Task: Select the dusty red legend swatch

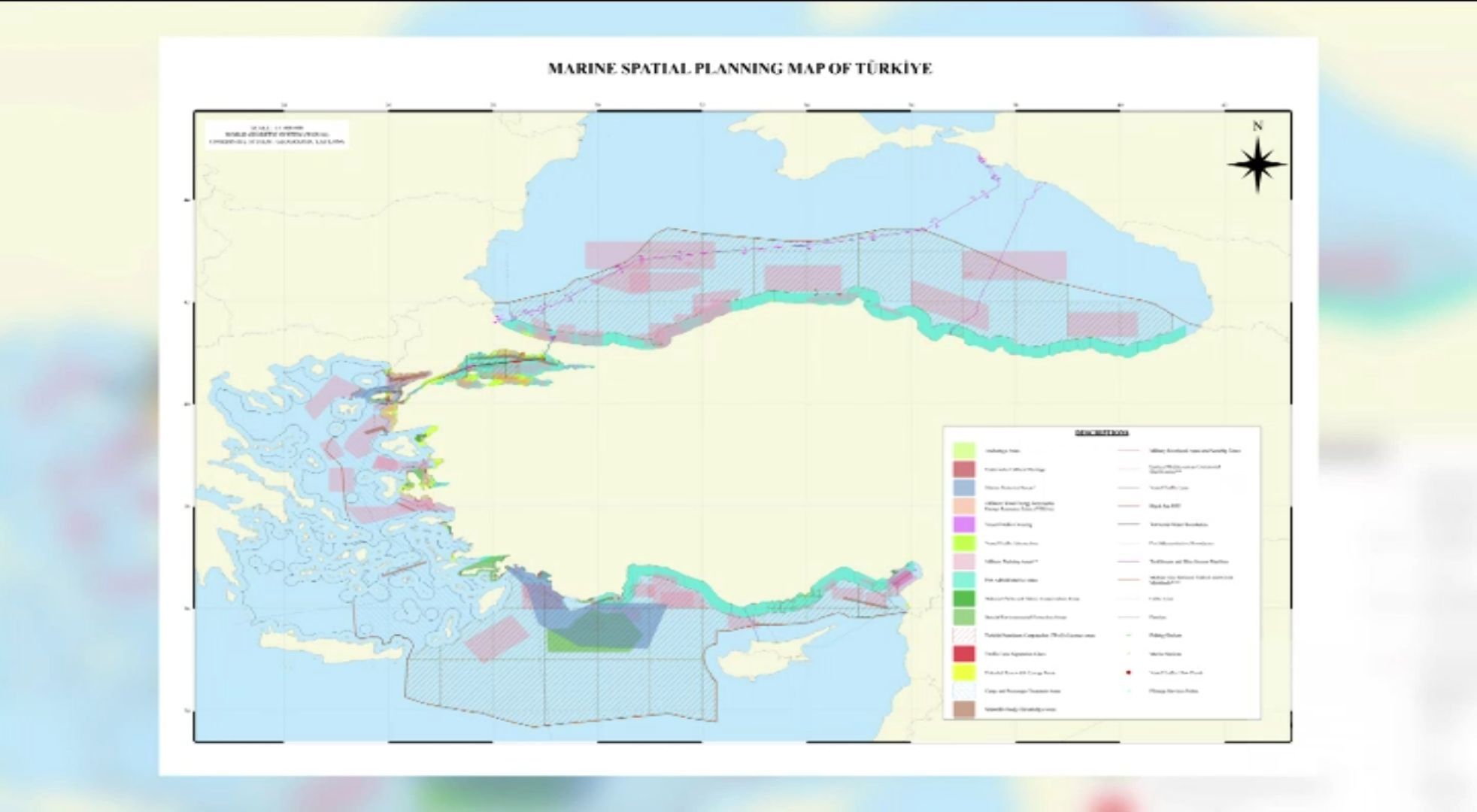Action: pyautogui.click(x=964, y=469)
